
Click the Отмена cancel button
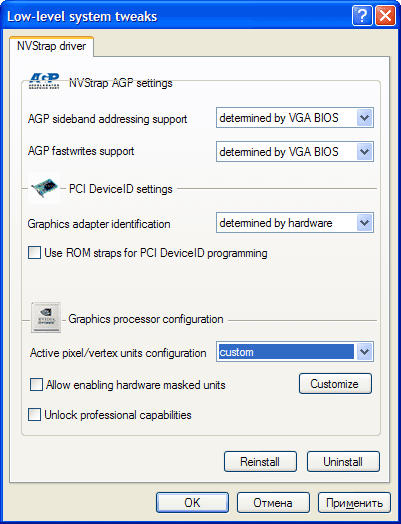click(x=273, y=502)
